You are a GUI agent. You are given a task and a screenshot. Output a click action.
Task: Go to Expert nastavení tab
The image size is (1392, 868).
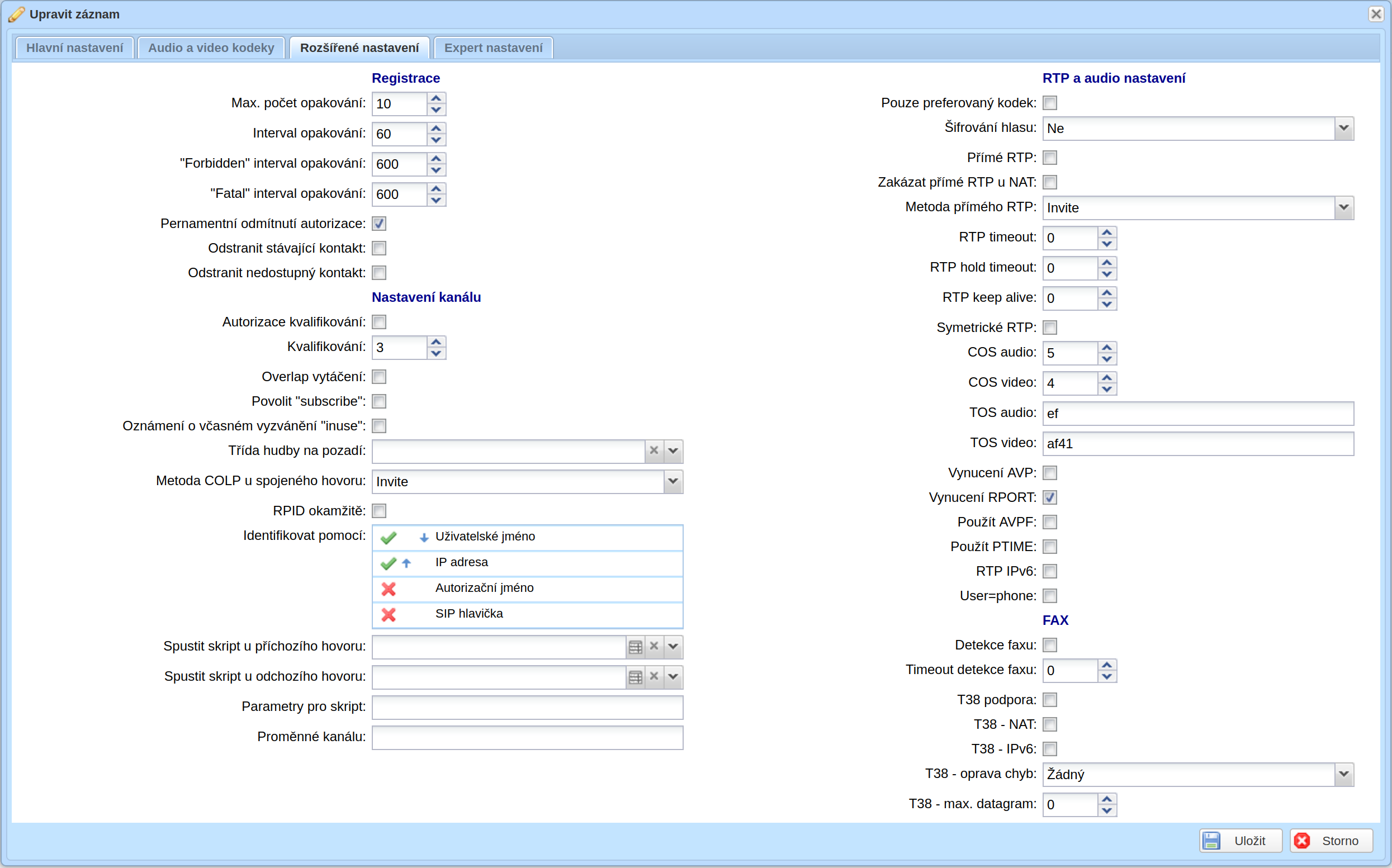click(x=493, y=48)
